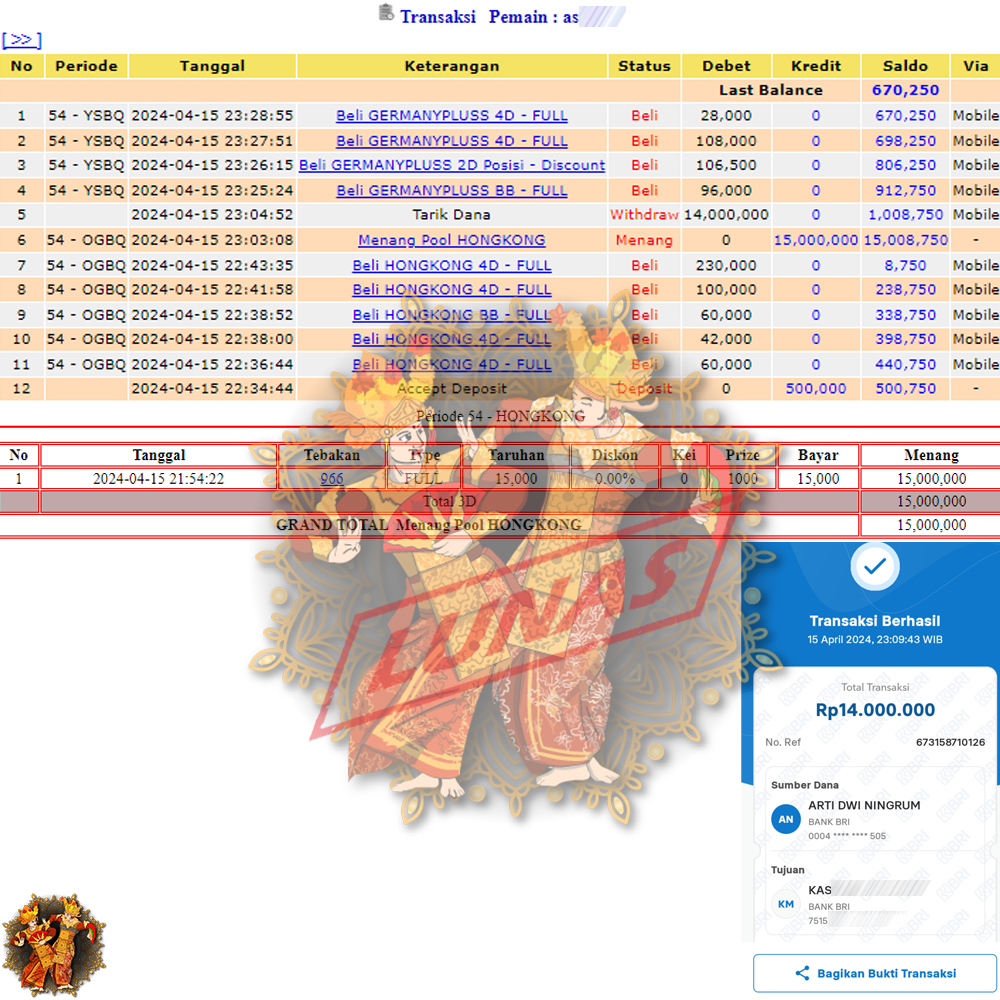Click the blue checkmark success icon

874,566
